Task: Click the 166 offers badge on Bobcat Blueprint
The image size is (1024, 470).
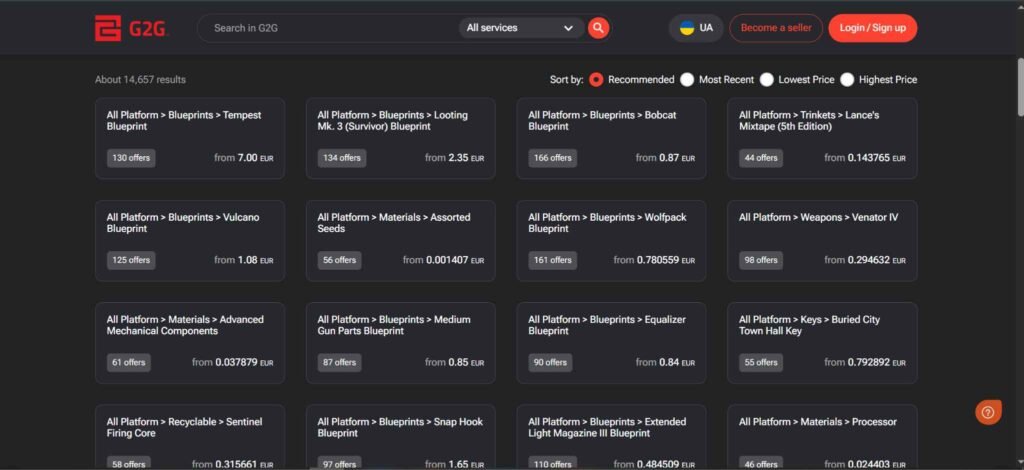Action: click(553, 158)
